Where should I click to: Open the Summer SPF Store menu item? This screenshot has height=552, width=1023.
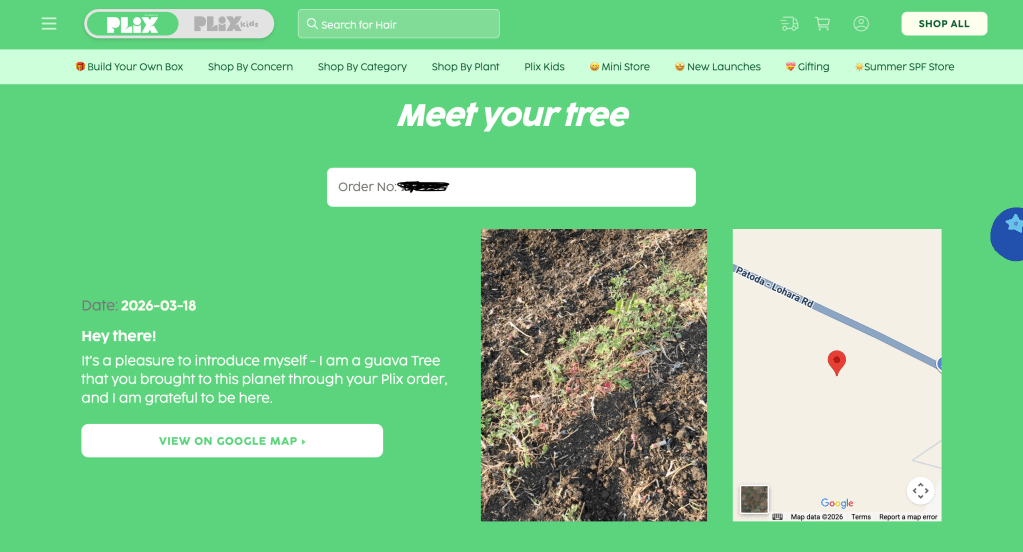coord(904,67)
